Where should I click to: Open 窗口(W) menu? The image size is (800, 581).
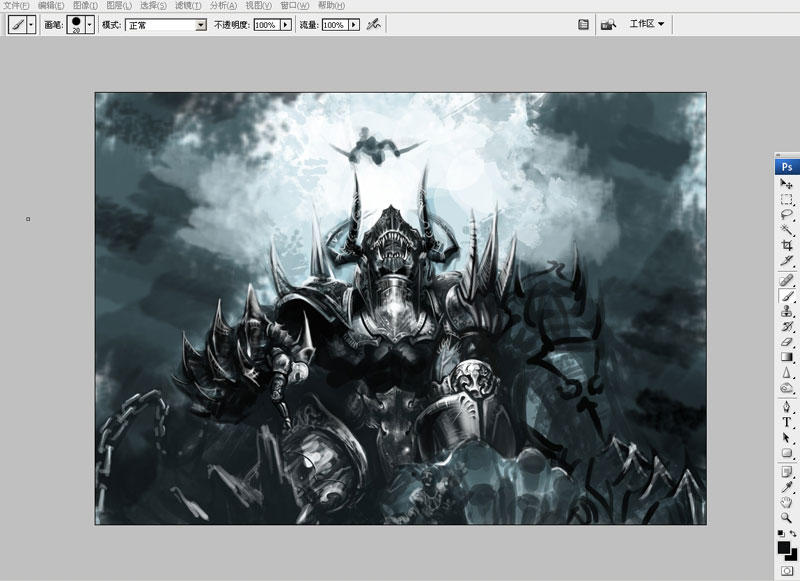[294, 6]
